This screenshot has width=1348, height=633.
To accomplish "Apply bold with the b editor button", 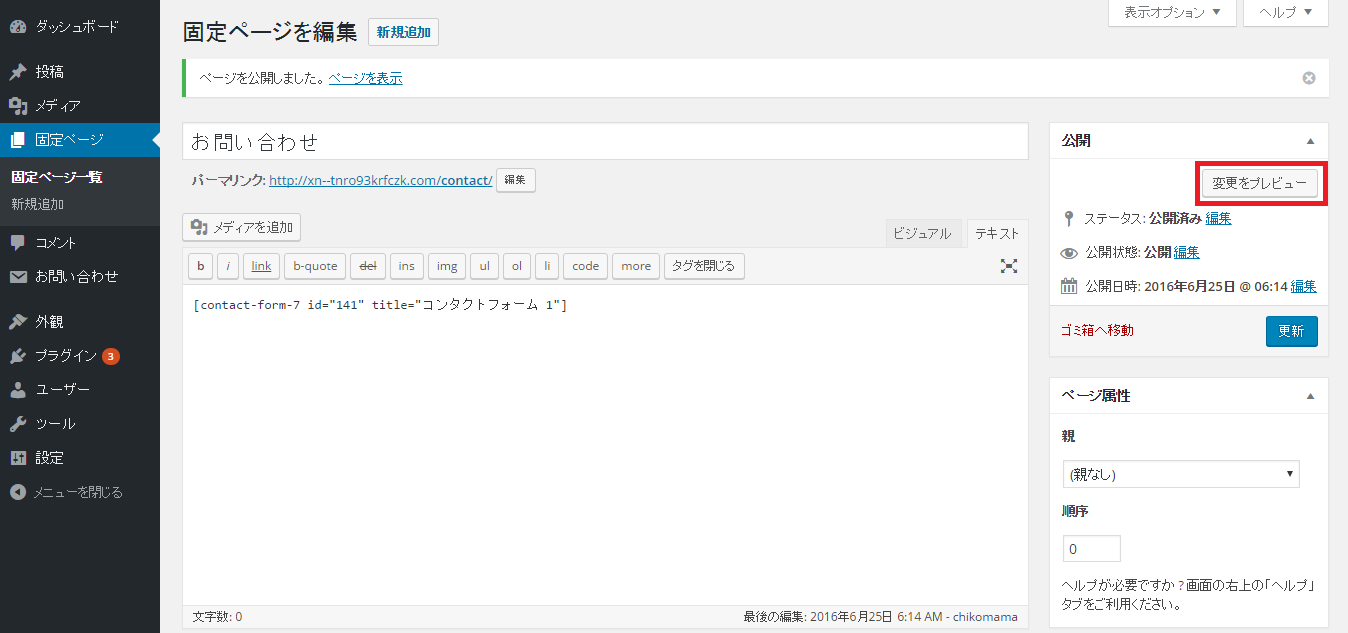I will coord(200,265).
